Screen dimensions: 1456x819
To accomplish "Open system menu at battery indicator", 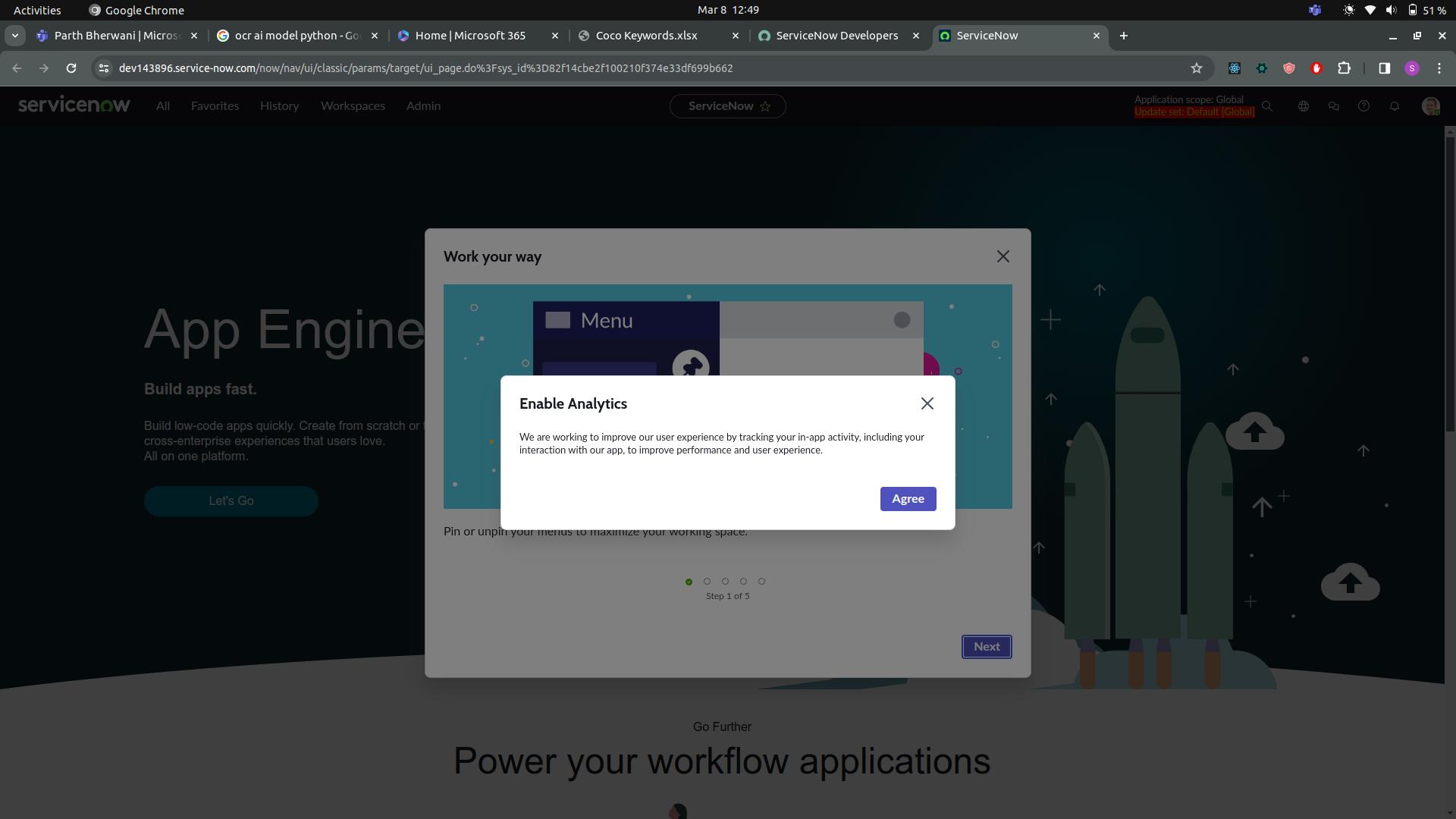I will tap(1426, 10).
